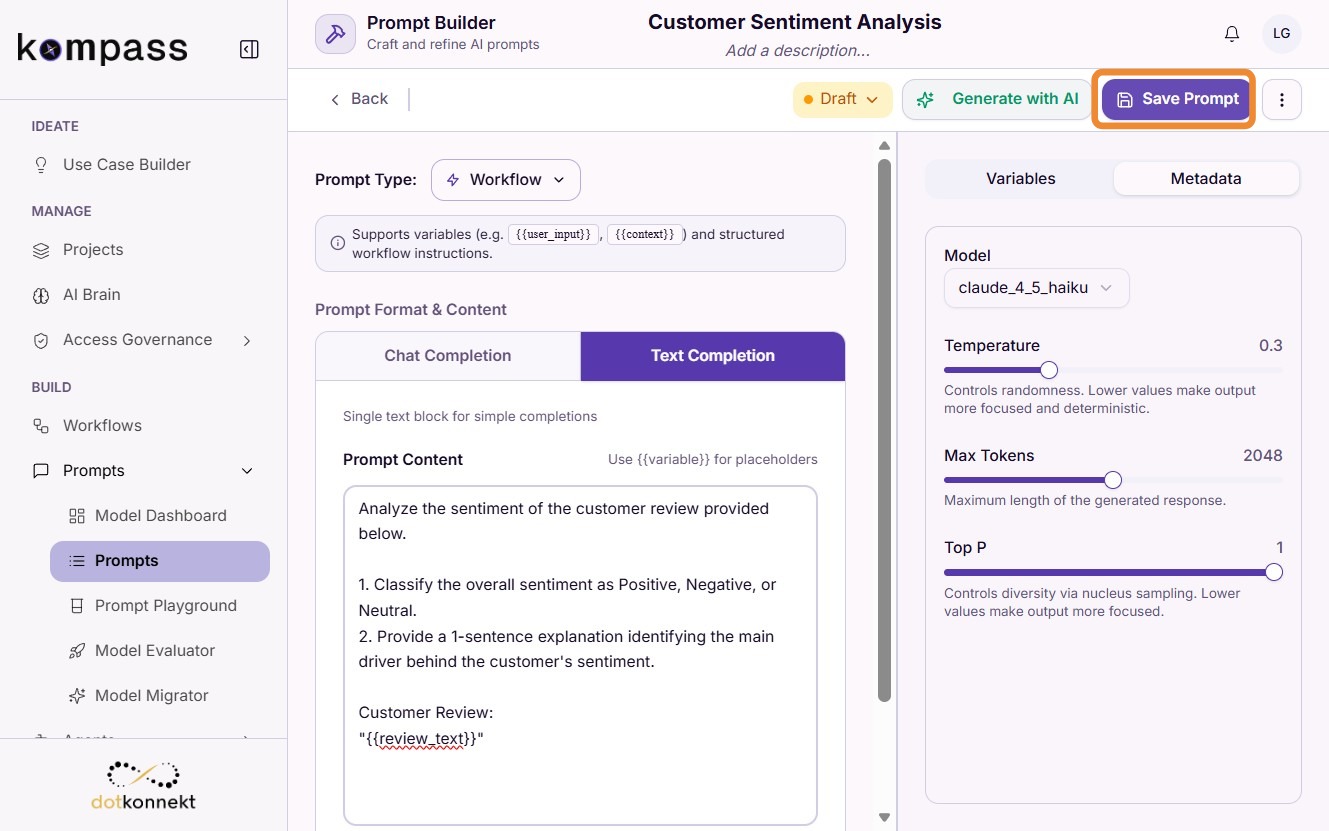Open the Workflow prompt type dropdown
The width and height of the screenshot is (1329, 831).
point(506,180)
